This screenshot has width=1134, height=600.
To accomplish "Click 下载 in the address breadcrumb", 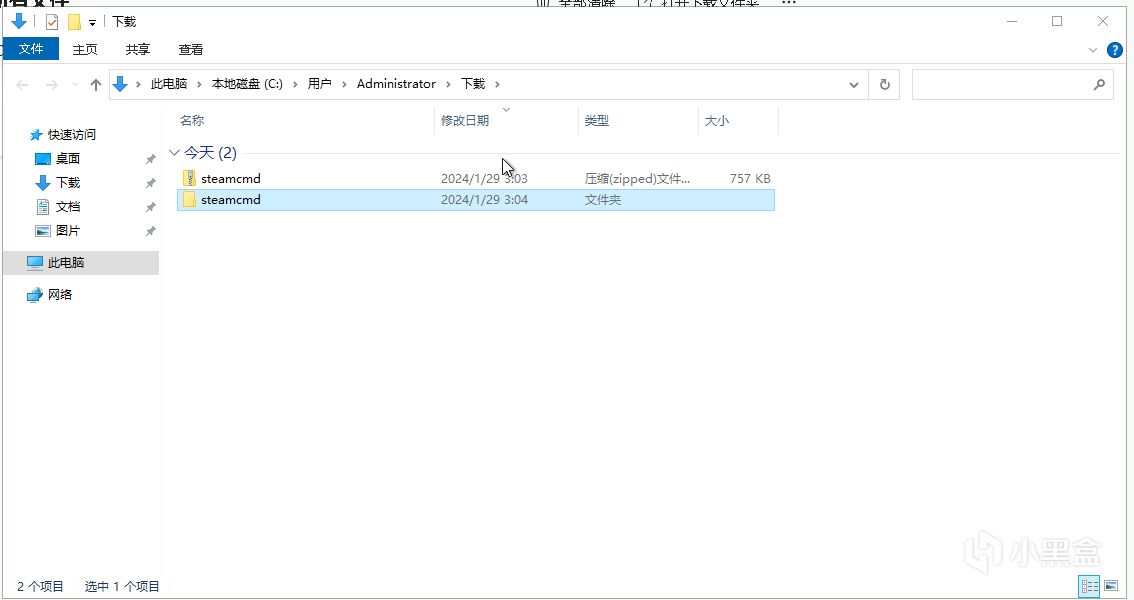I will (473, 84).
